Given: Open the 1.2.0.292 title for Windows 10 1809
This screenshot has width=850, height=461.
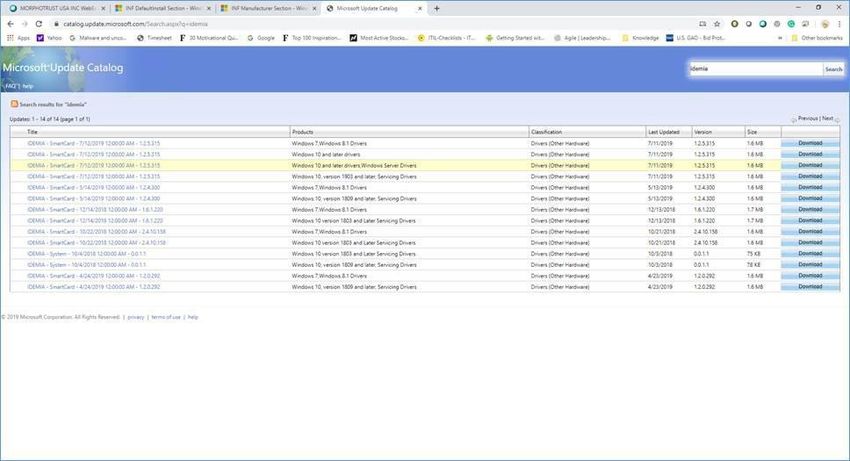Looking at the screenshot, I should tap(93, 287).
